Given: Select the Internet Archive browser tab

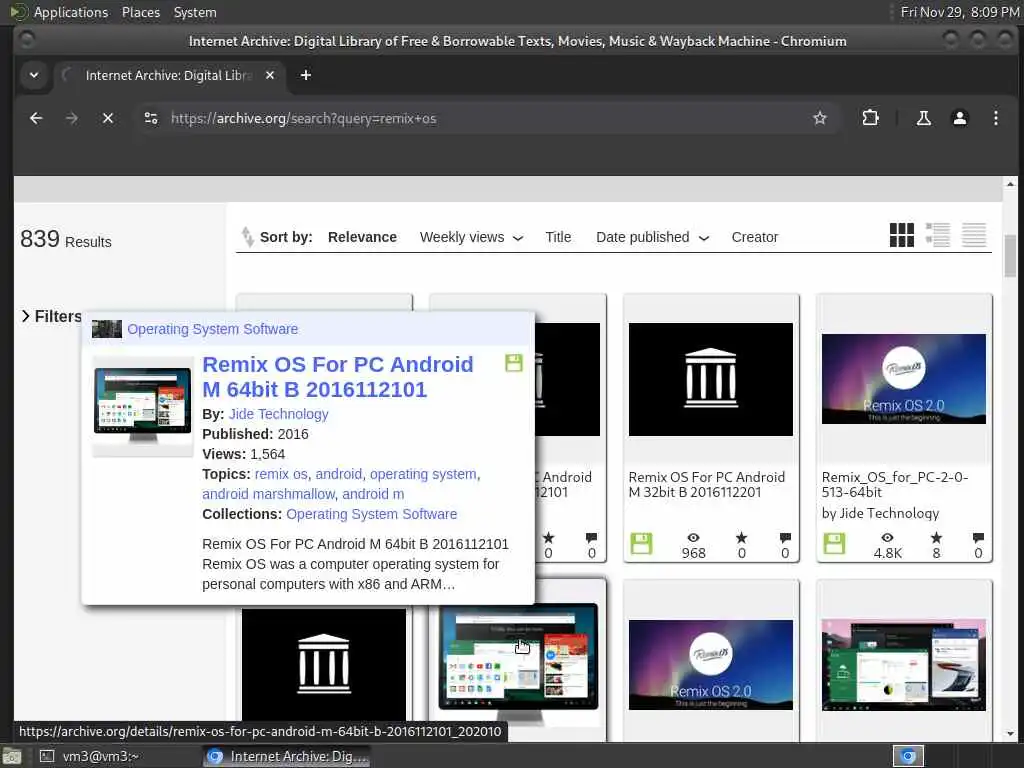Looking at the screenshot, I should pos(168,76).
